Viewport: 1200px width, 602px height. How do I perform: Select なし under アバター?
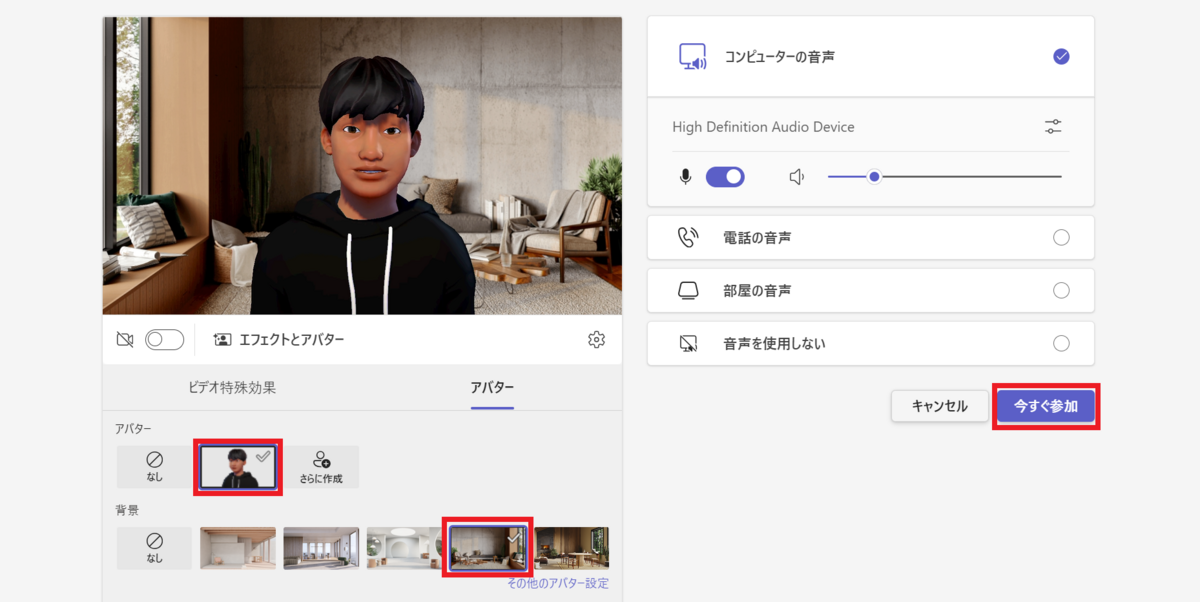154,467
